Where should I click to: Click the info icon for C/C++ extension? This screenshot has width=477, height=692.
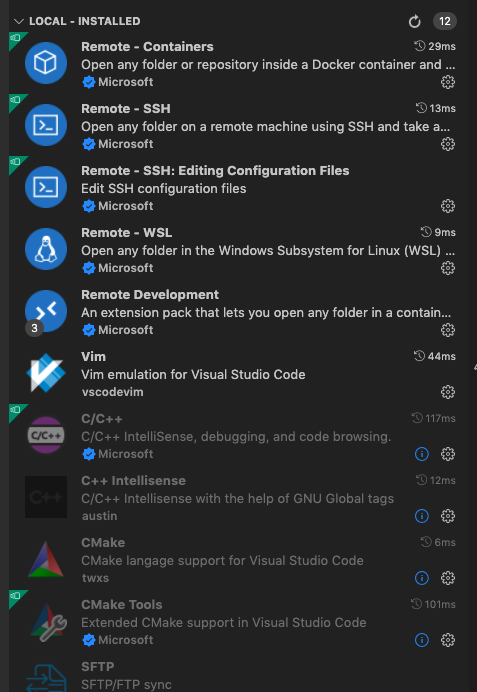[x=422, y=454]
